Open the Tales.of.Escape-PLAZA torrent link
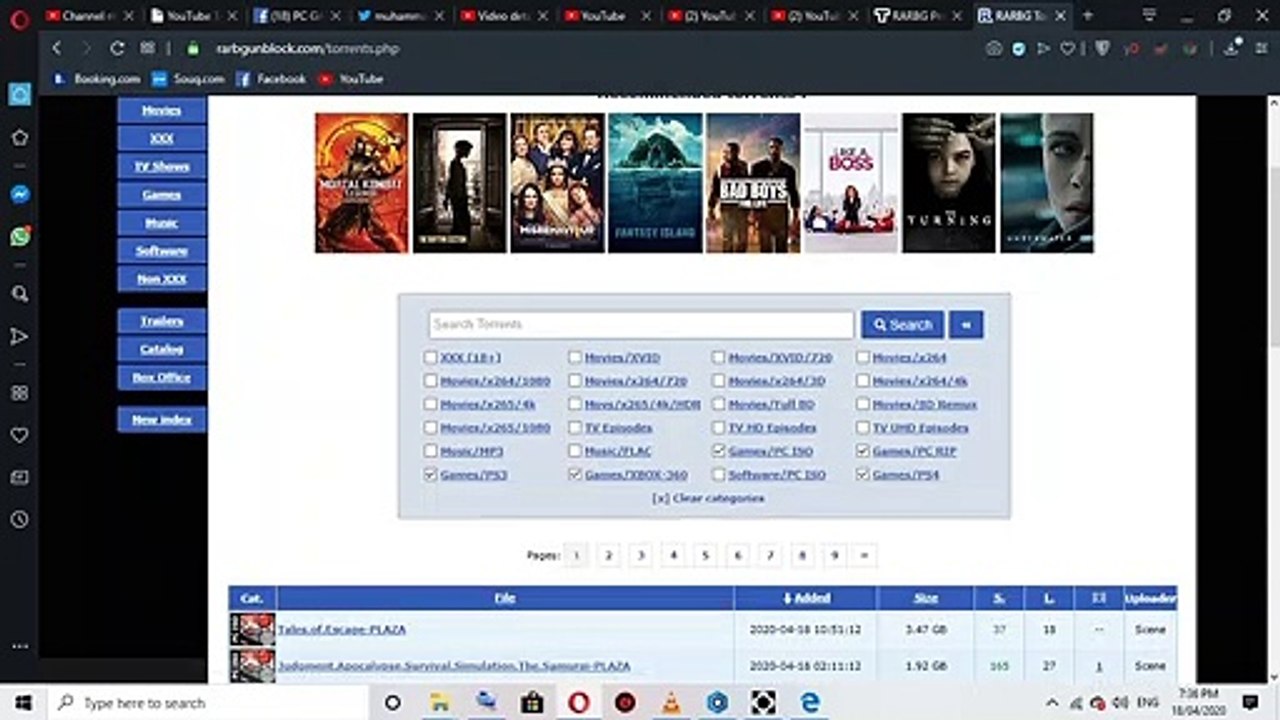1280x720 pixels. pyautogui.click(x=341, y=629)
